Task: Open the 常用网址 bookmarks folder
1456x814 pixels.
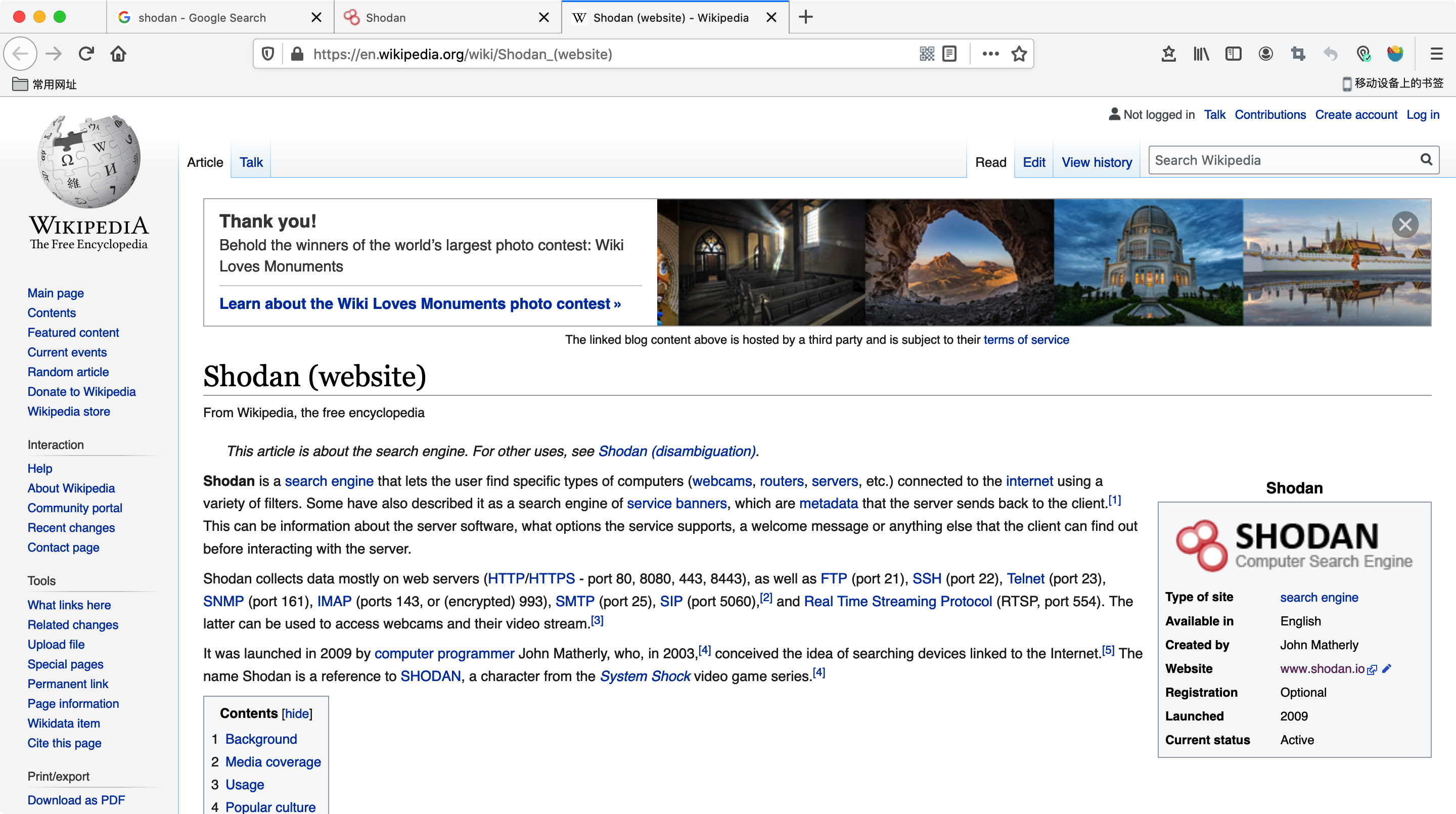Action: (44, 84)
